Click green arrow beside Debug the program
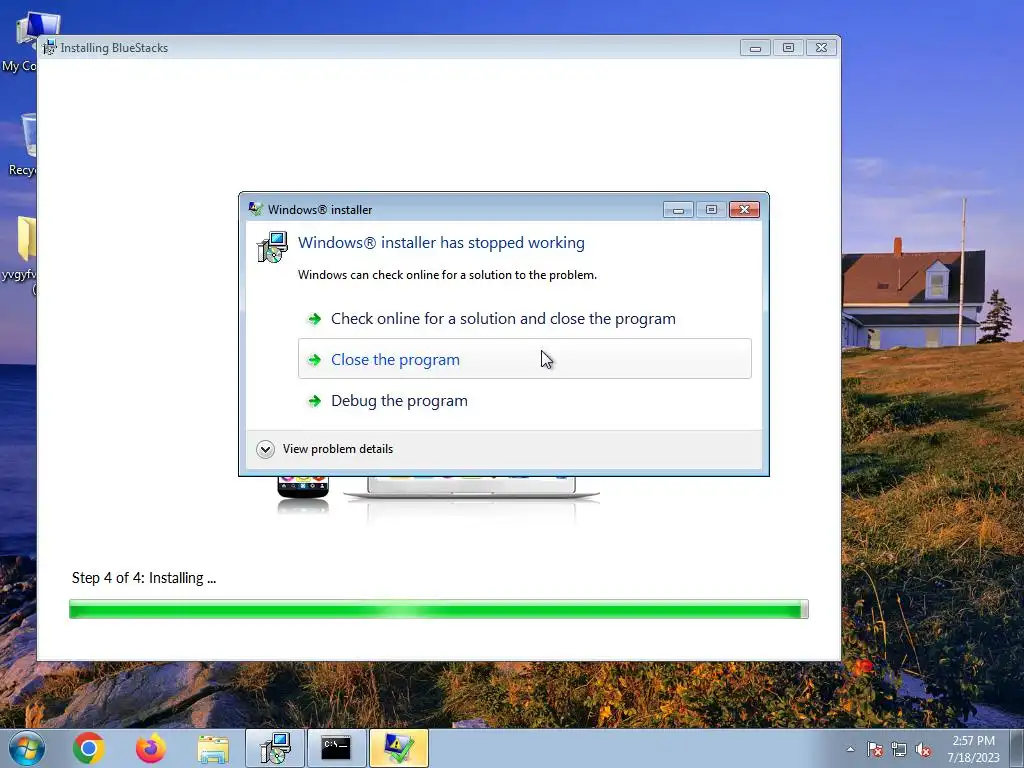This screenshot has height=768, width=1024. [314, 400]
